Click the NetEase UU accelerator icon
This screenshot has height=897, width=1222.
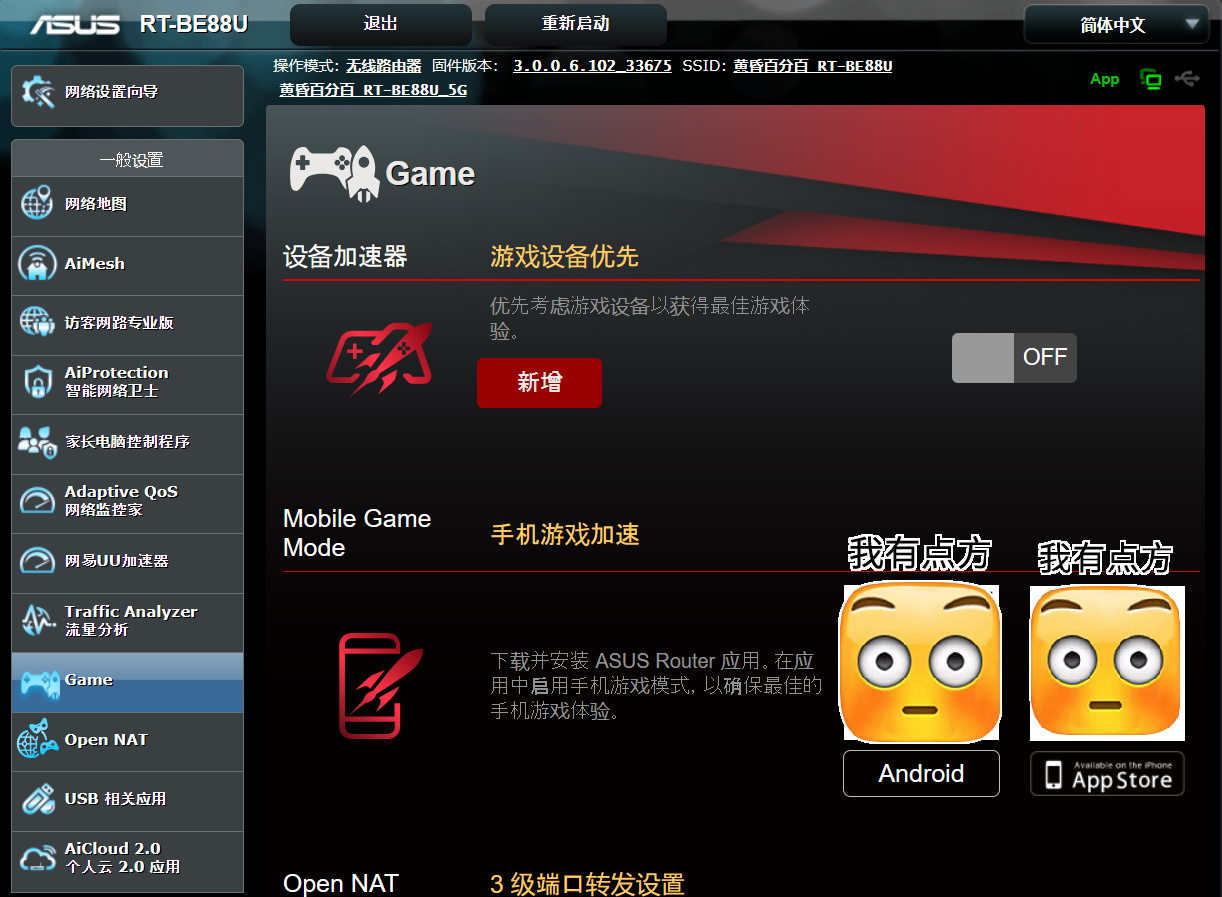37,560
